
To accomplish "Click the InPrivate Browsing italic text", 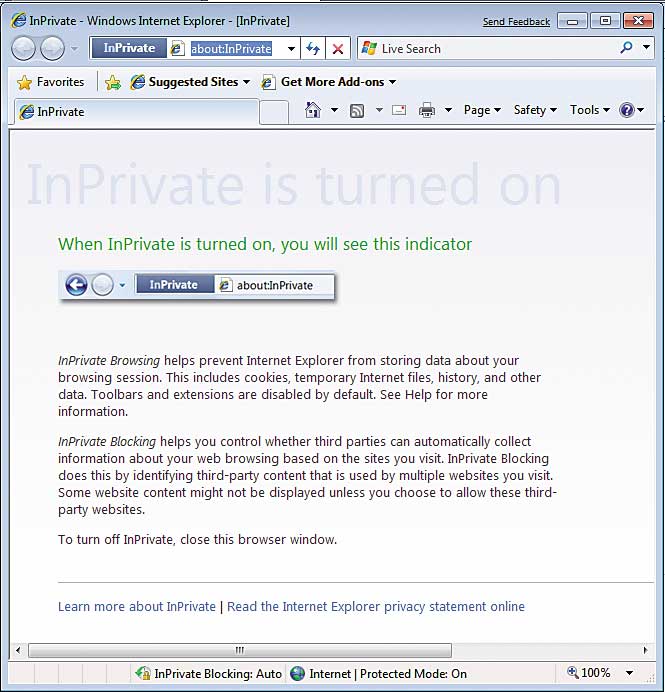I will pyautogui.click(x=109, y=361).
